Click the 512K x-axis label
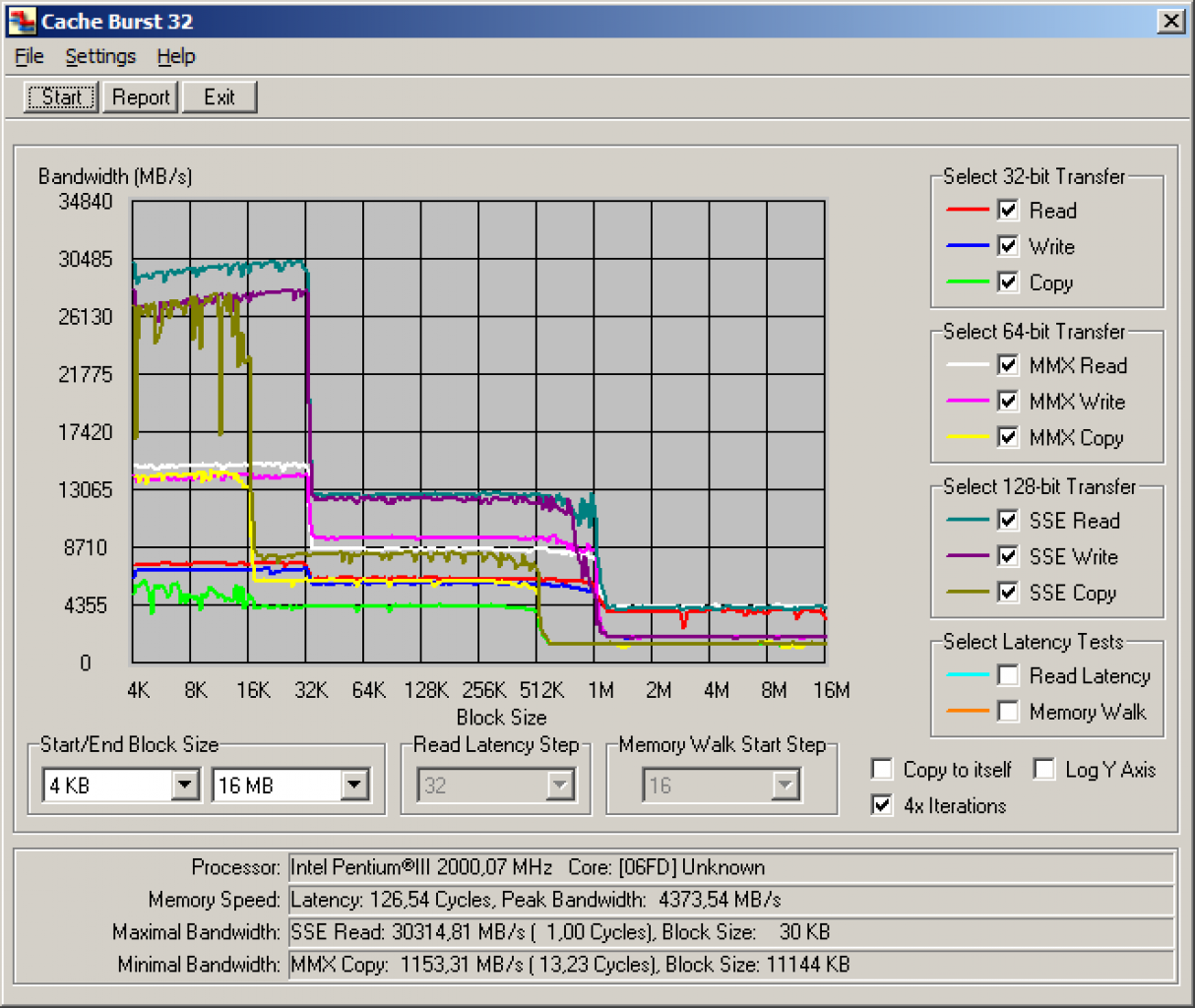Image resolution: width=1195 pixels, height=1008 pixels. tap(541, 690)
